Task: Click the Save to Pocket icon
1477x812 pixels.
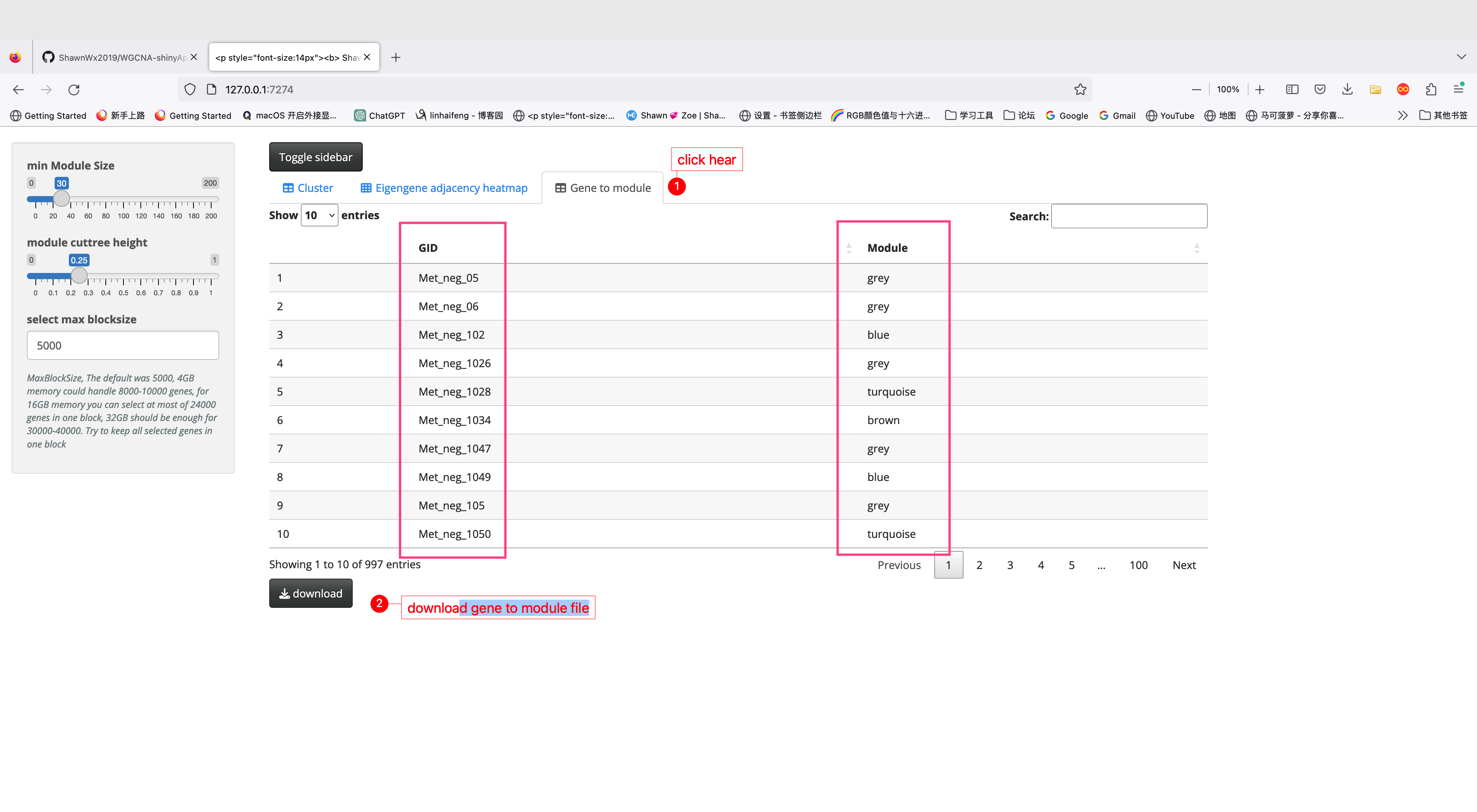Action: coord(1320,90)
